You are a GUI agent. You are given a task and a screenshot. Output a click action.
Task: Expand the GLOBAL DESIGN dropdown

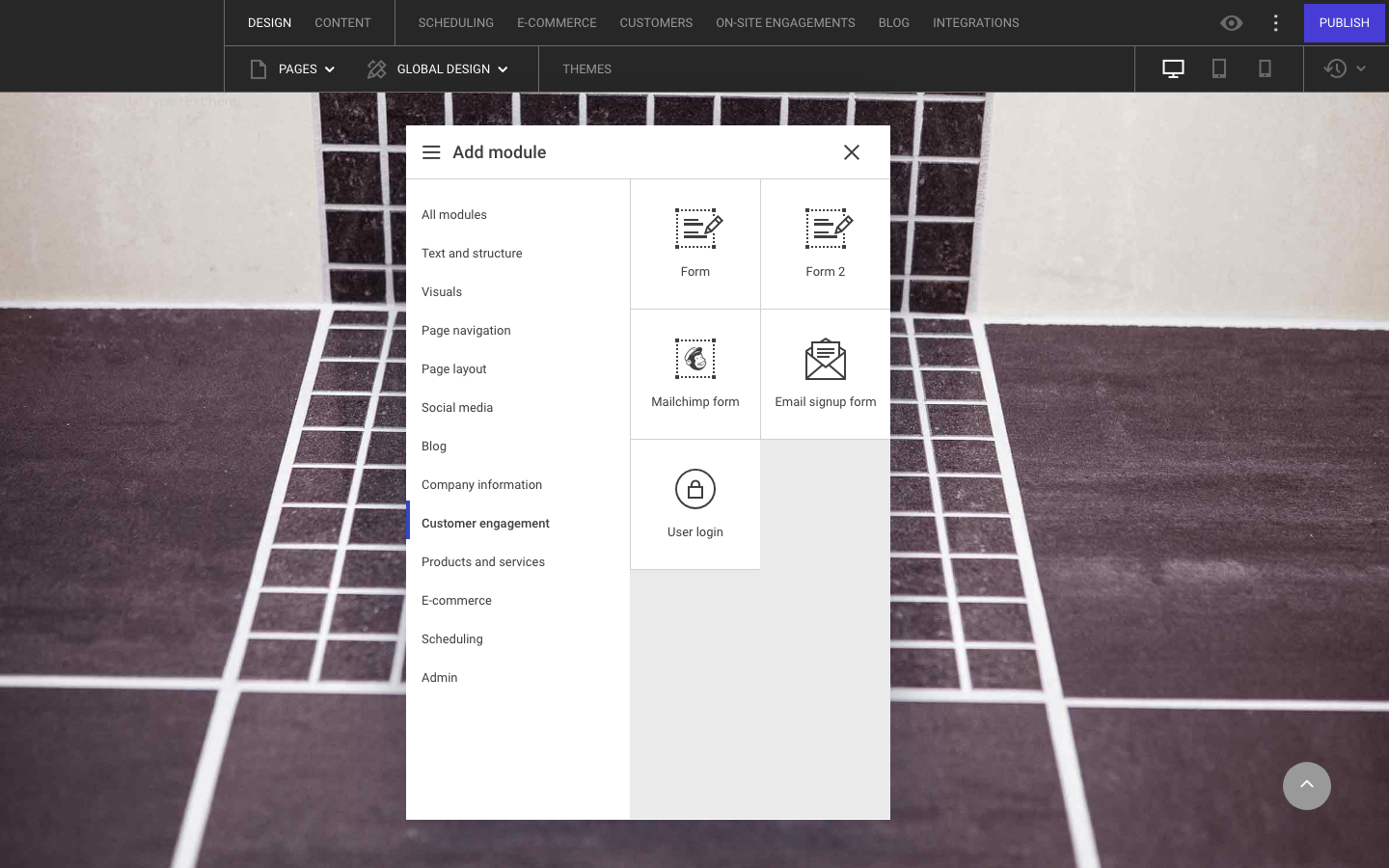pyautogui.click(x=503, y=68)
